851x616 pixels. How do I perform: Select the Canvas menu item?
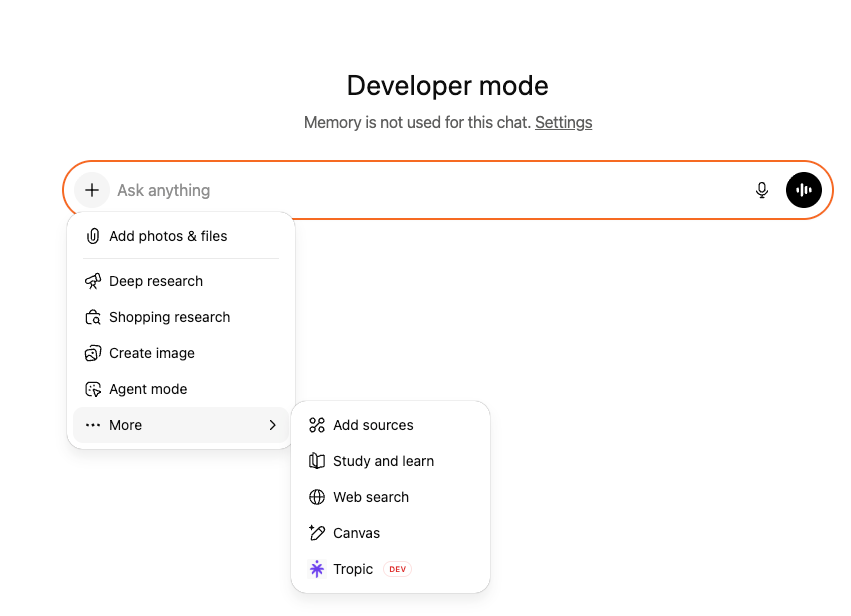(356, 533)
